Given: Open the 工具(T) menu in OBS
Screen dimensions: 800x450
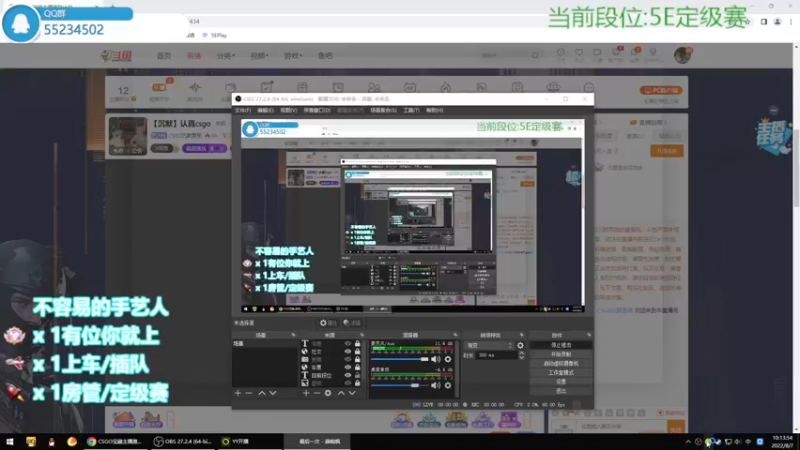Looking at the screenshot, I should click(411, 110).
